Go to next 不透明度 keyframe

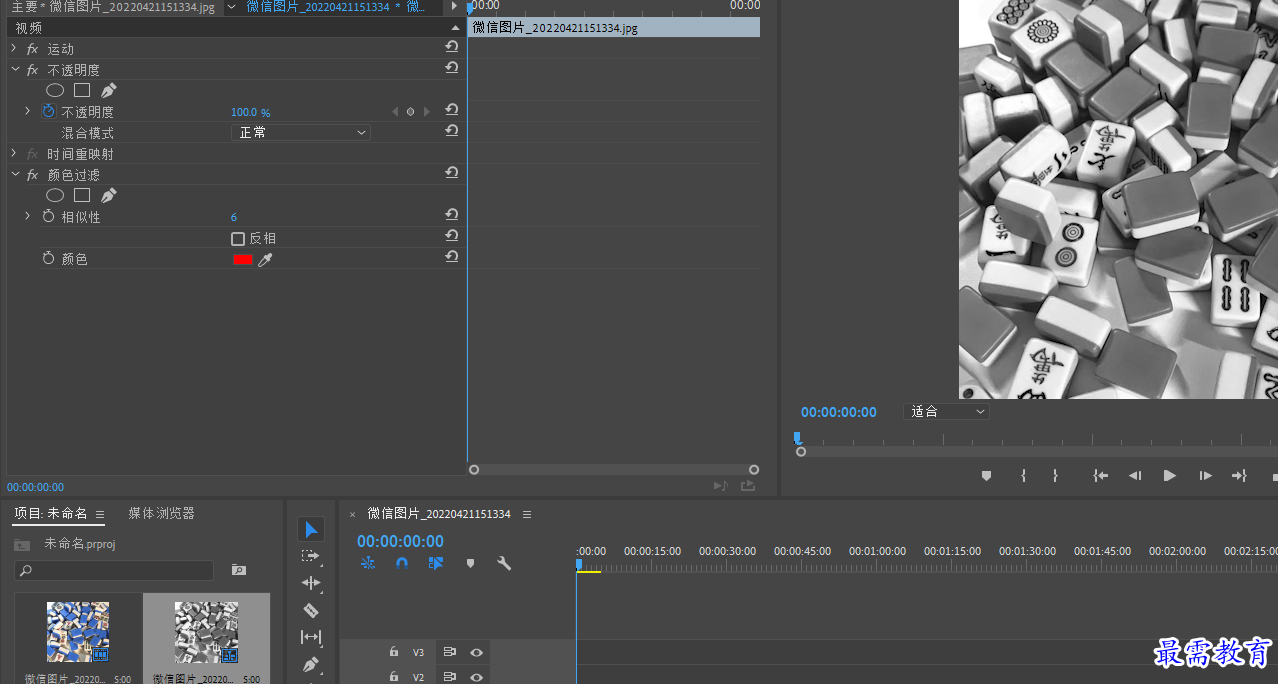click(427, 112)
